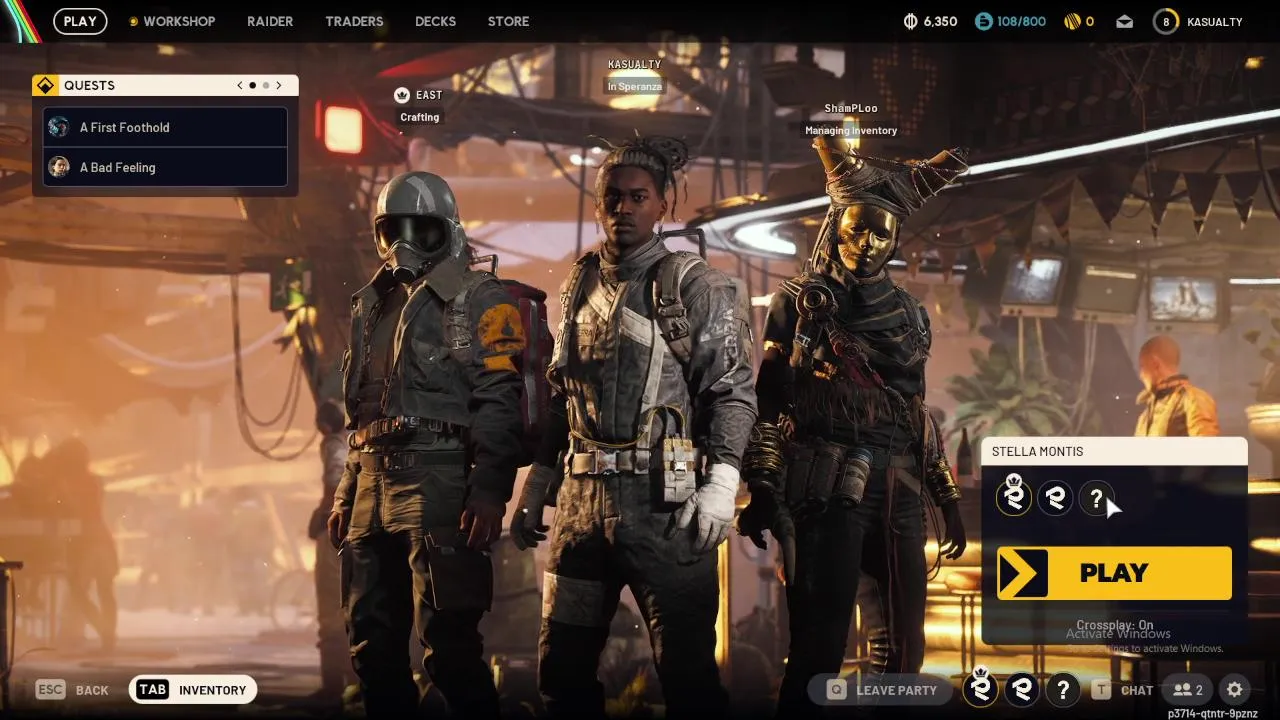Viewport: 1280px width, 720px height.
Task: Open the A First Foothold quest
Action: coord(165,127)
